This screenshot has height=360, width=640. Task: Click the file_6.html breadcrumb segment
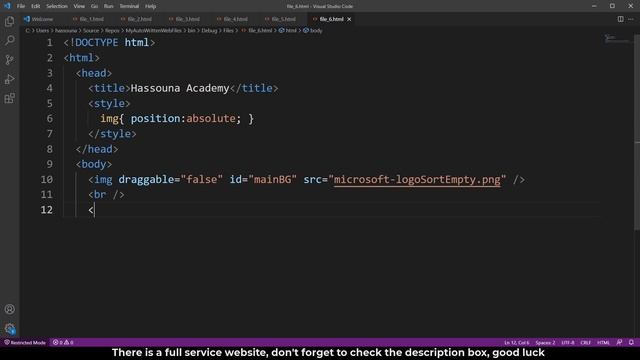click(x=260, y=31)
